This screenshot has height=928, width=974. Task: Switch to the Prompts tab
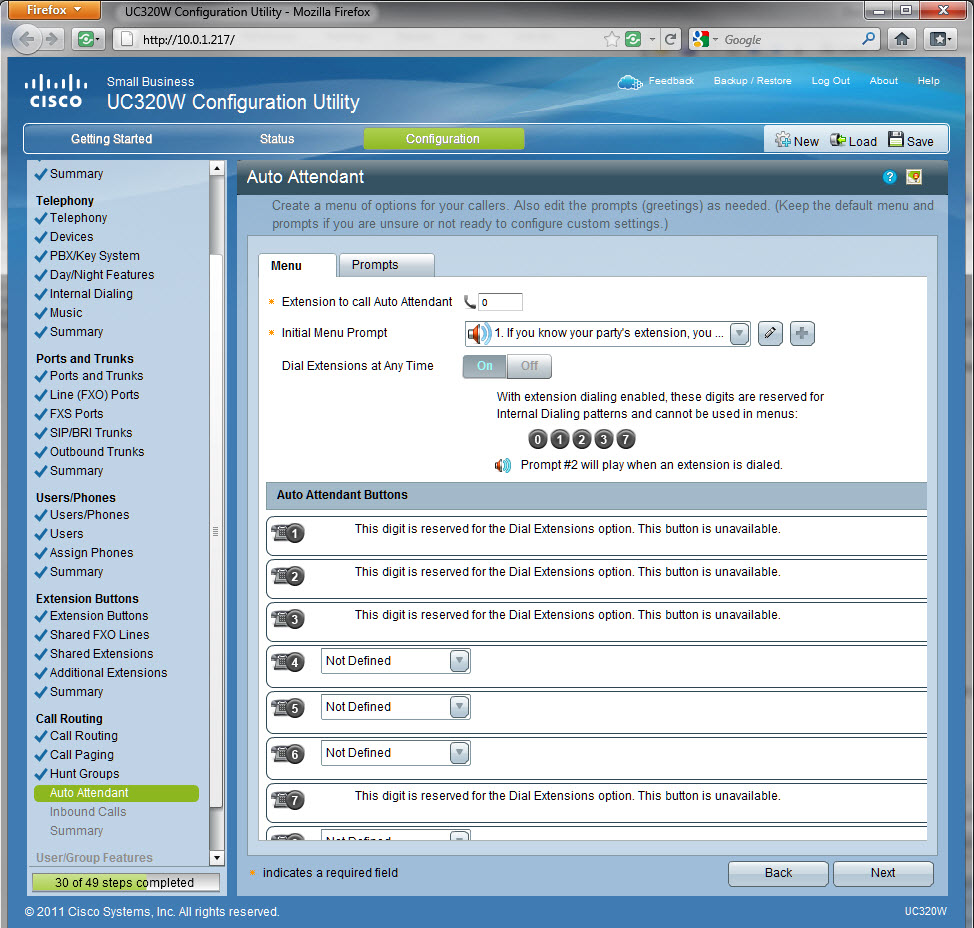pyautogui.click(x=375, y=265)
